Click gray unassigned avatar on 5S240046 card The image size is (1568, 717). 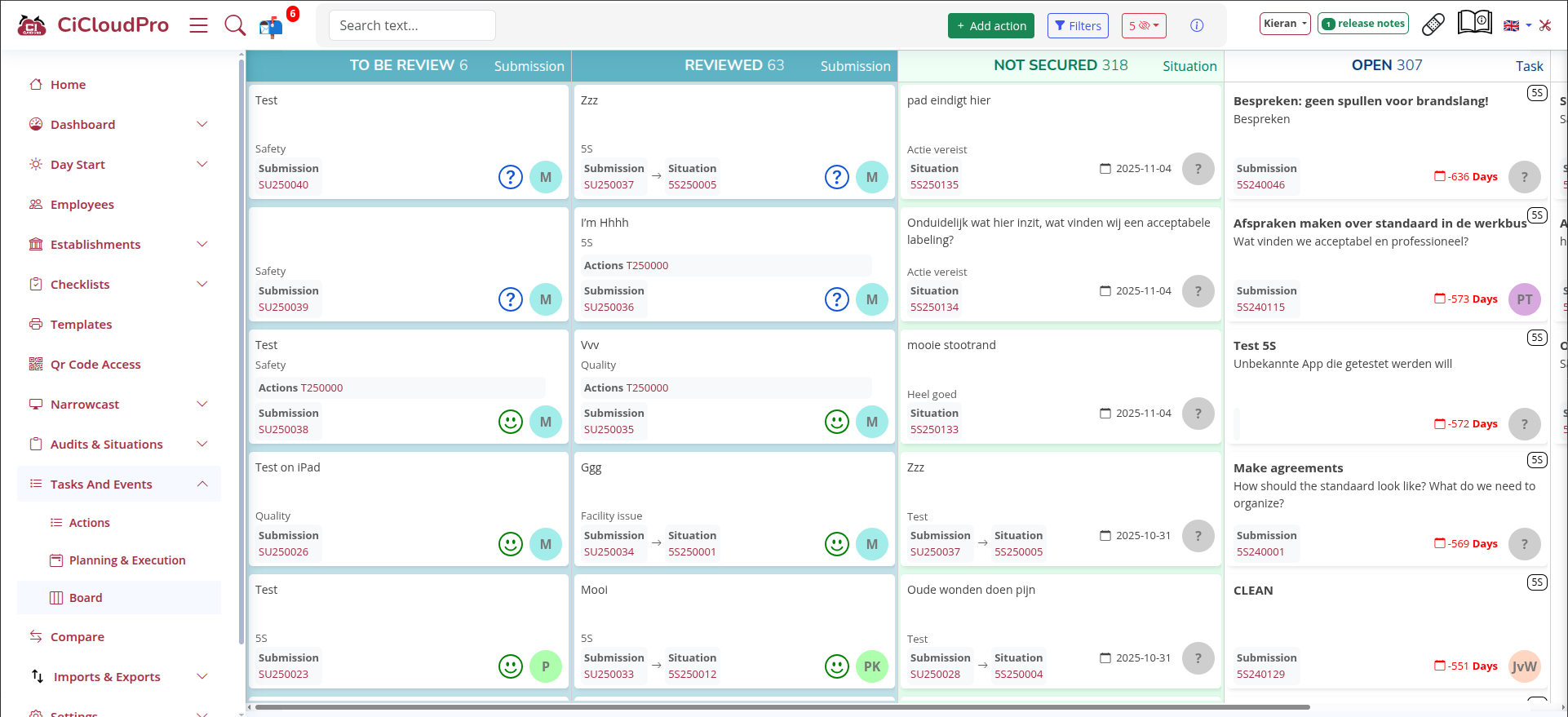(1525, 177)
